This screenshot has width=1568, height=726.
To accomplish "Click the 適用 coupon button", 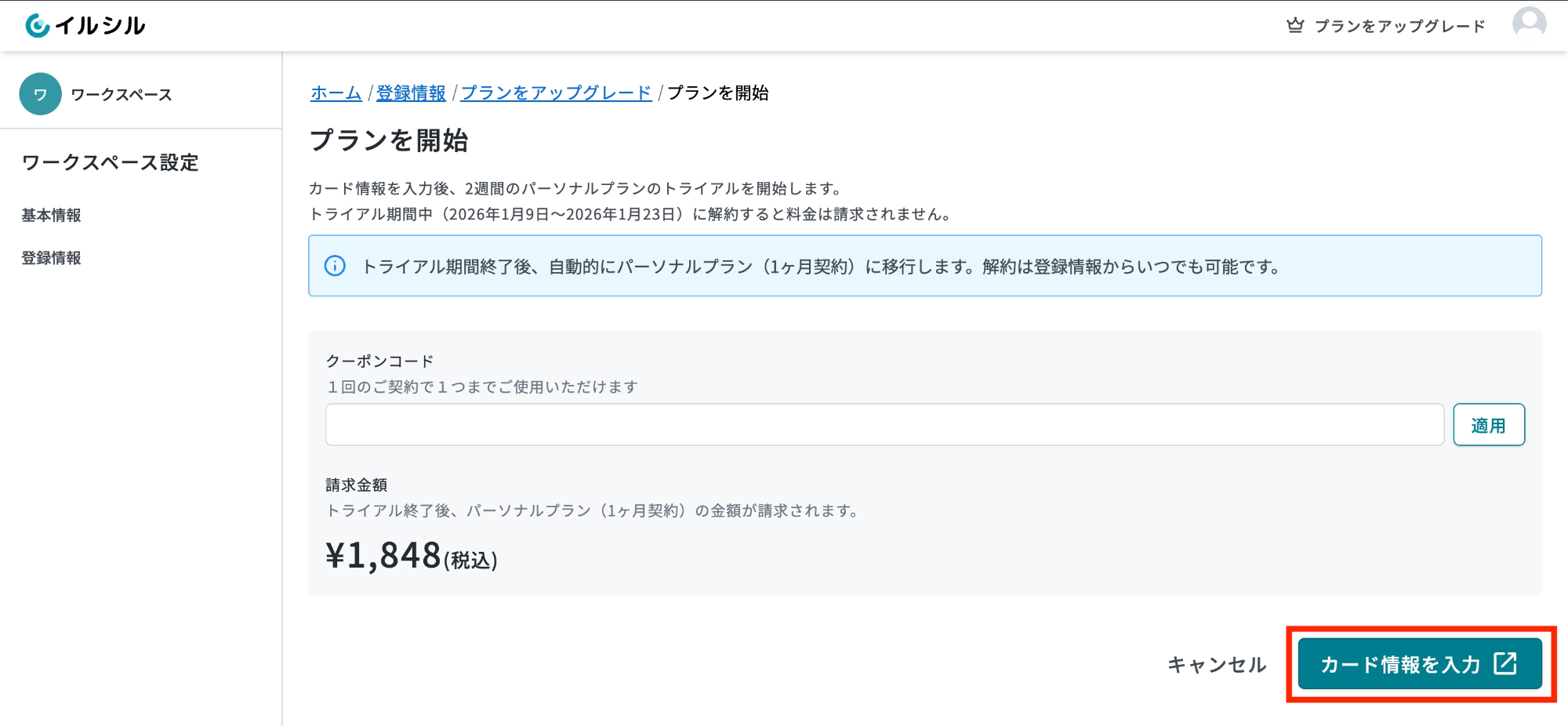I will 1489,425.
